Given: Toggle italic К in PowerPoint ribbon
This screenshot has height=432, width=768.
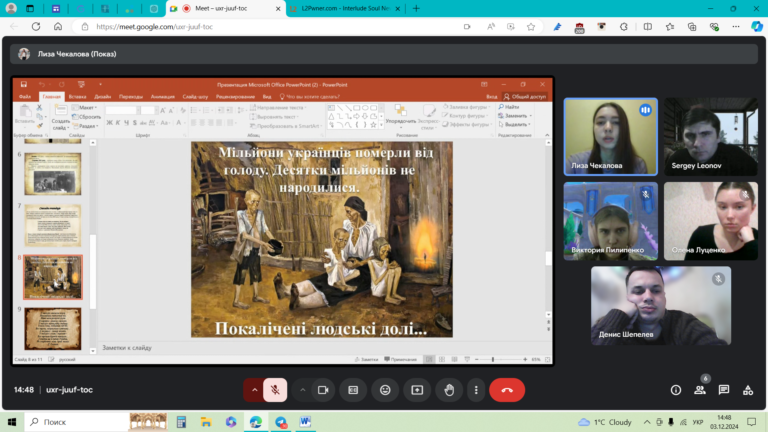Looking at the screenshot, I should click(118, 122).
